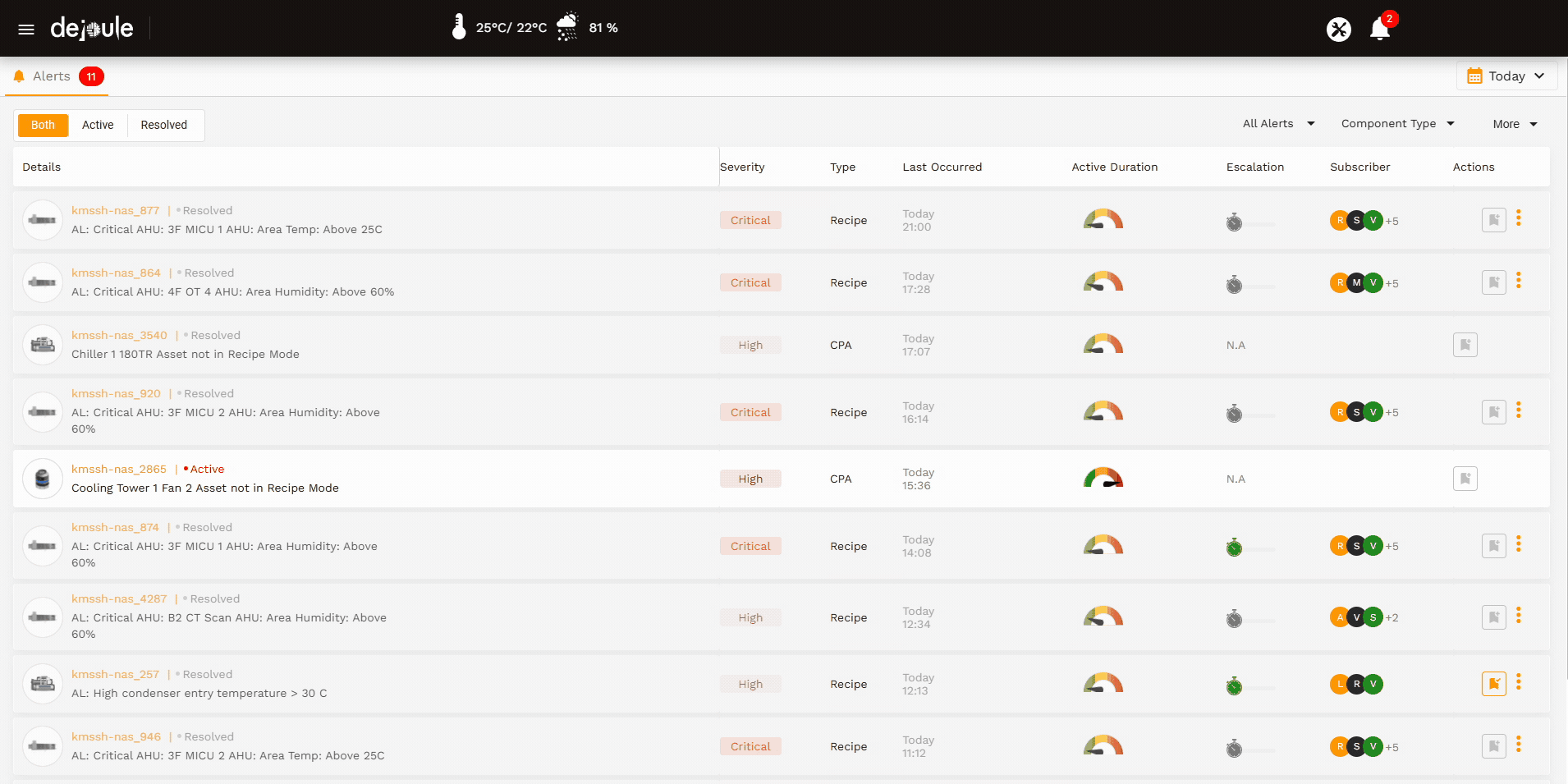Click active duration gauge for kmssh-nas_2865

point(1103,479)
